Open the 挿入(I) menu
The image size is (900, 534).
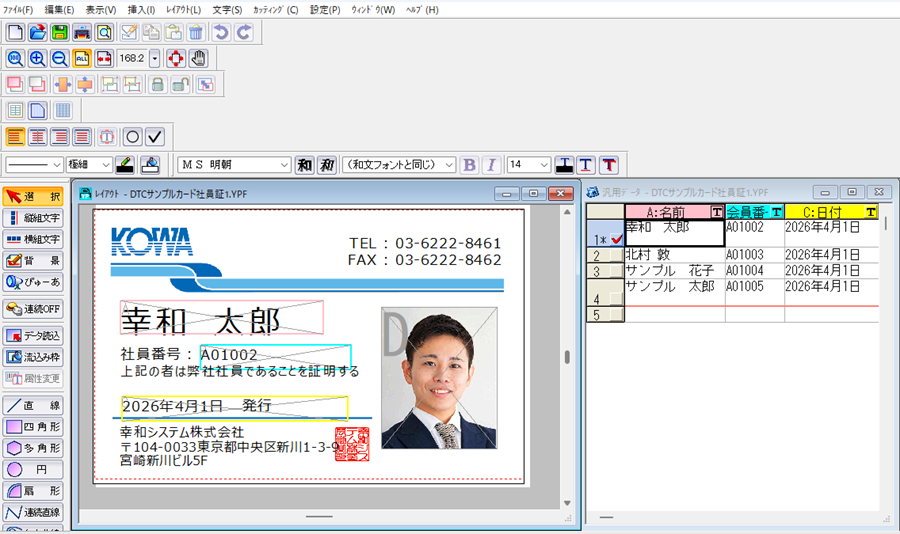tap(141, 10)
